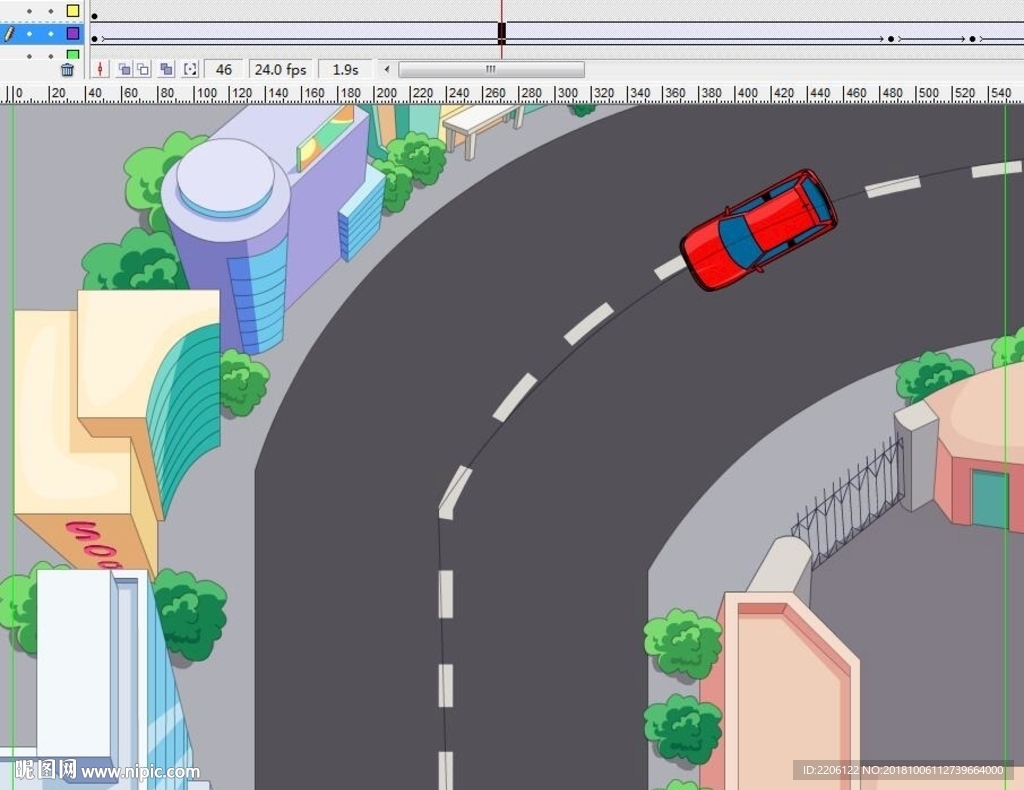Click the Edit Multiple Frames button
The height and width of the screenshot is (790, 1024).
(166, 70)
